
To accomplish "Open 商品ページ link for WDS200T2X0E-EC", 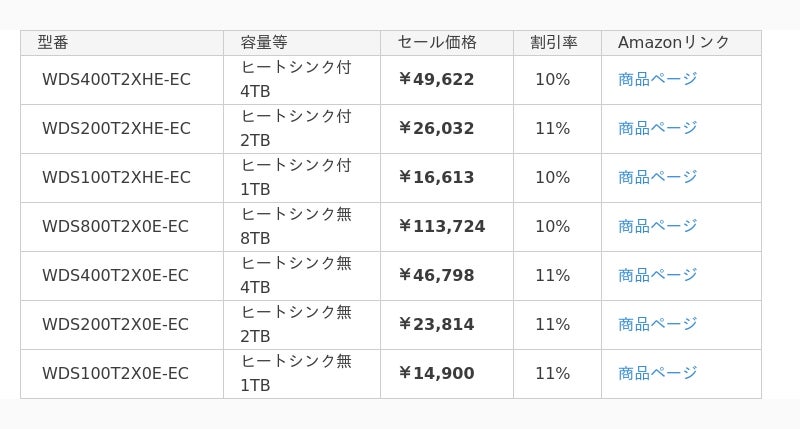I will pos(657,324).
